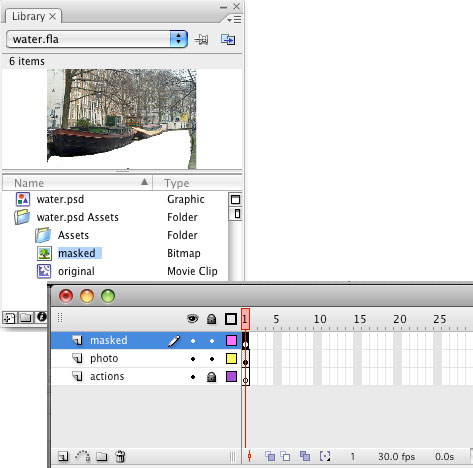Show all layers as outlines header icon
The image size is (473, 468).
231,319
